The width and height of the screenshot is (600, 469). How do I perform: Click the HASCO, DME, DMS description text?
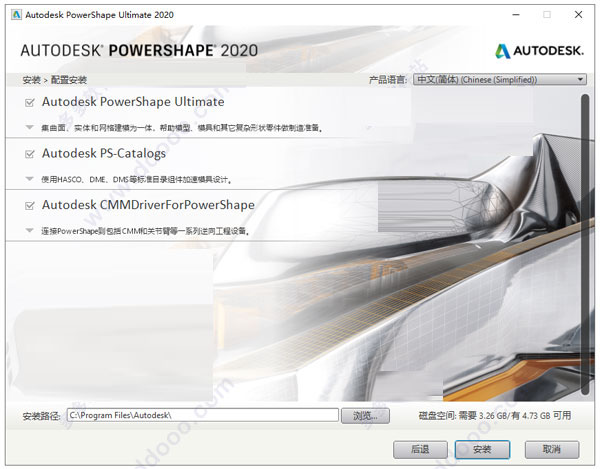tap(136, 179)
